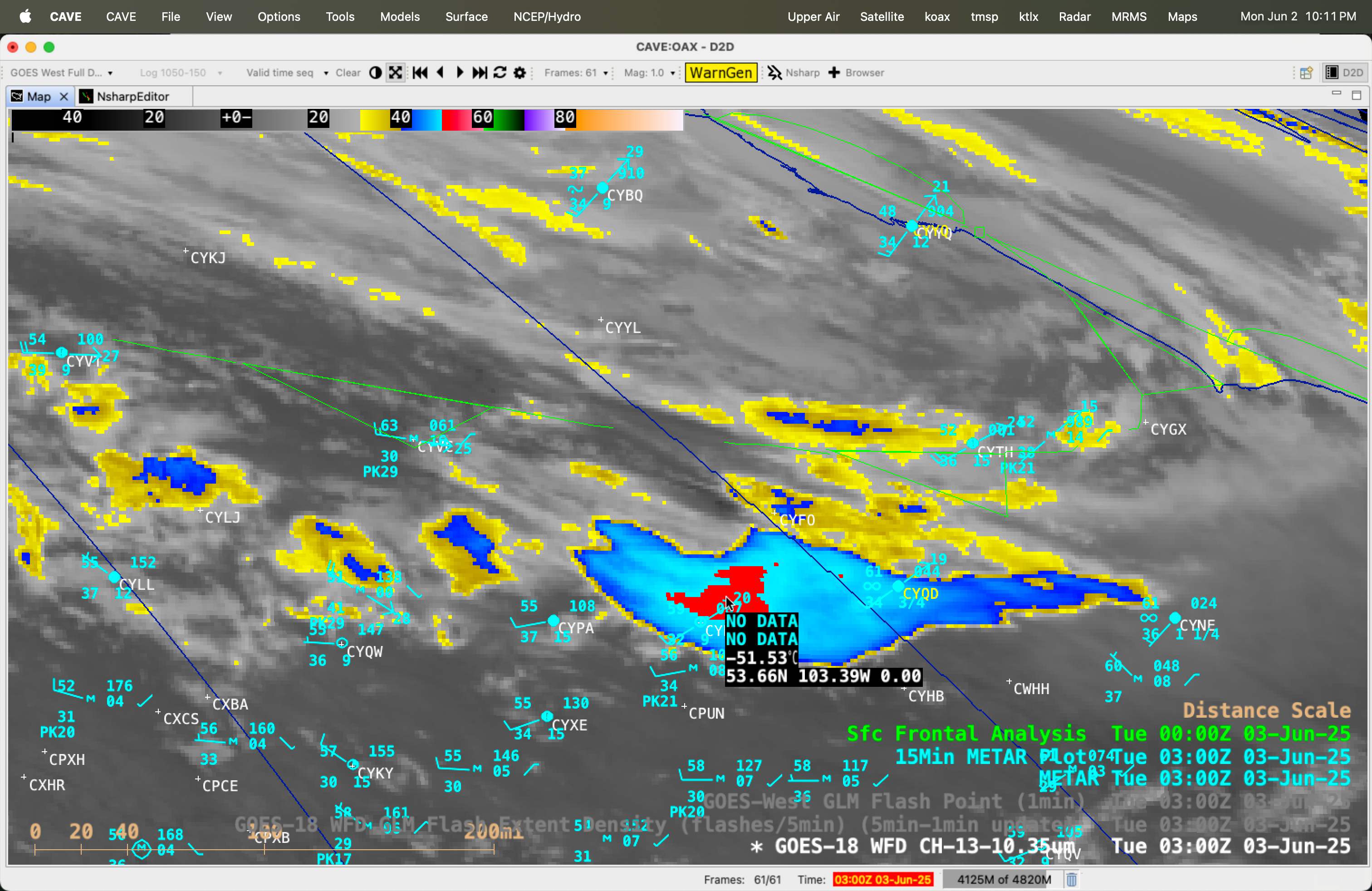Toggle the GOES-West GLM Flash Point legend
Screen dimensions: 1372x891
click(x=1027, y=801)
